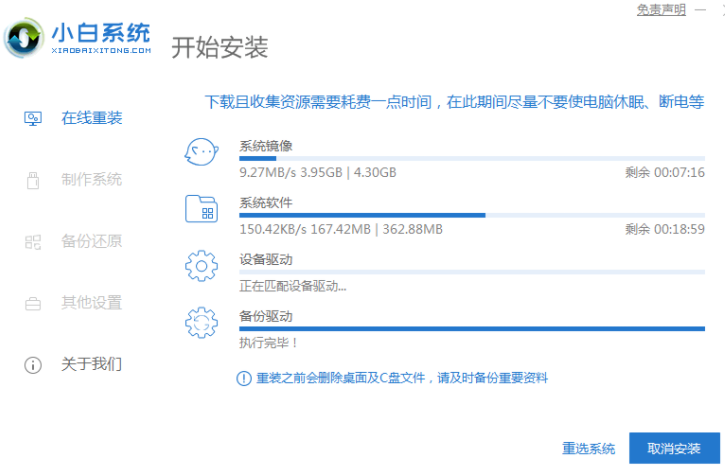Go to 备份还原 section

click(92, 241)
